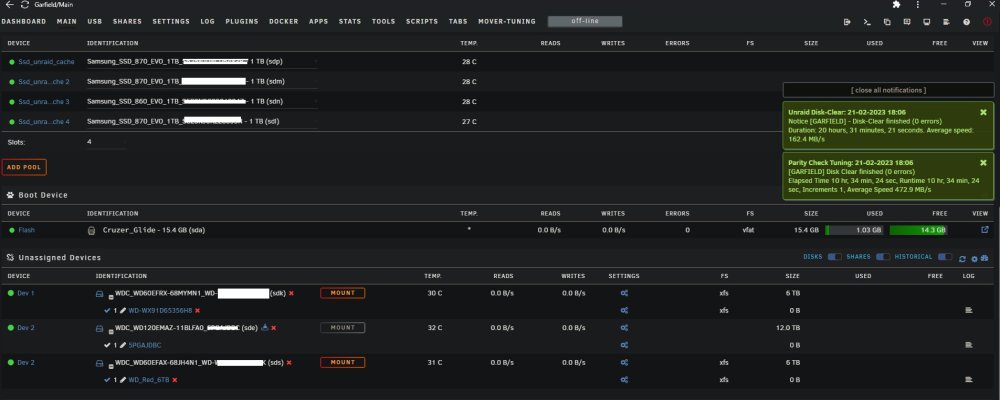The image size is (1000, 400).
Task: Open the Settings tab
Action: pos(171,22)
